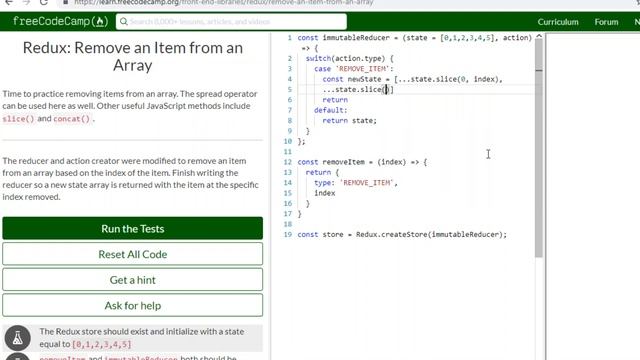Click the browser address bar URL
The width and height of the screenshot is (640, 360).
click(x=224, y=2)
